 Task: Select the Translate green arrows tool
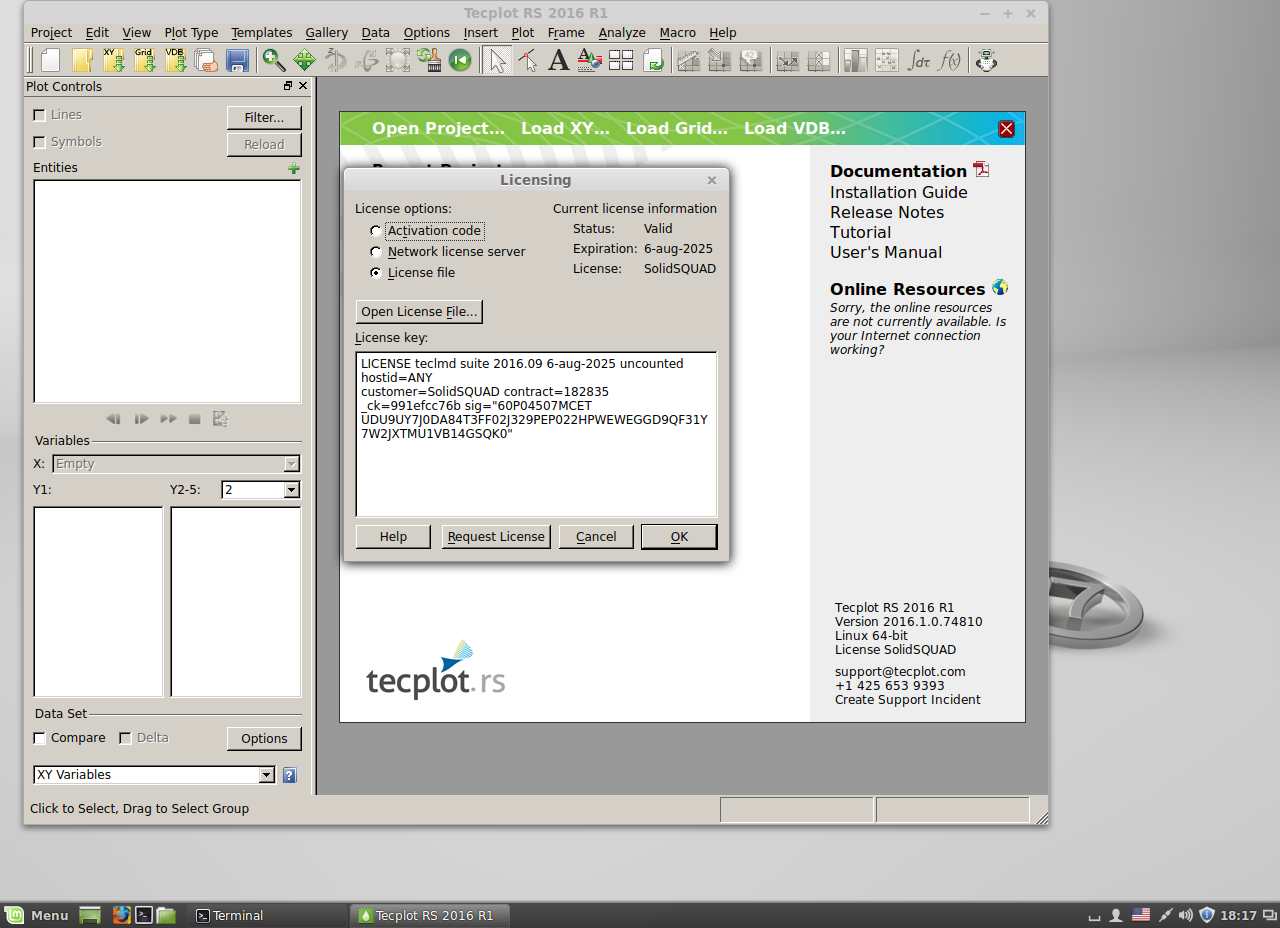(x=304, y=60)
